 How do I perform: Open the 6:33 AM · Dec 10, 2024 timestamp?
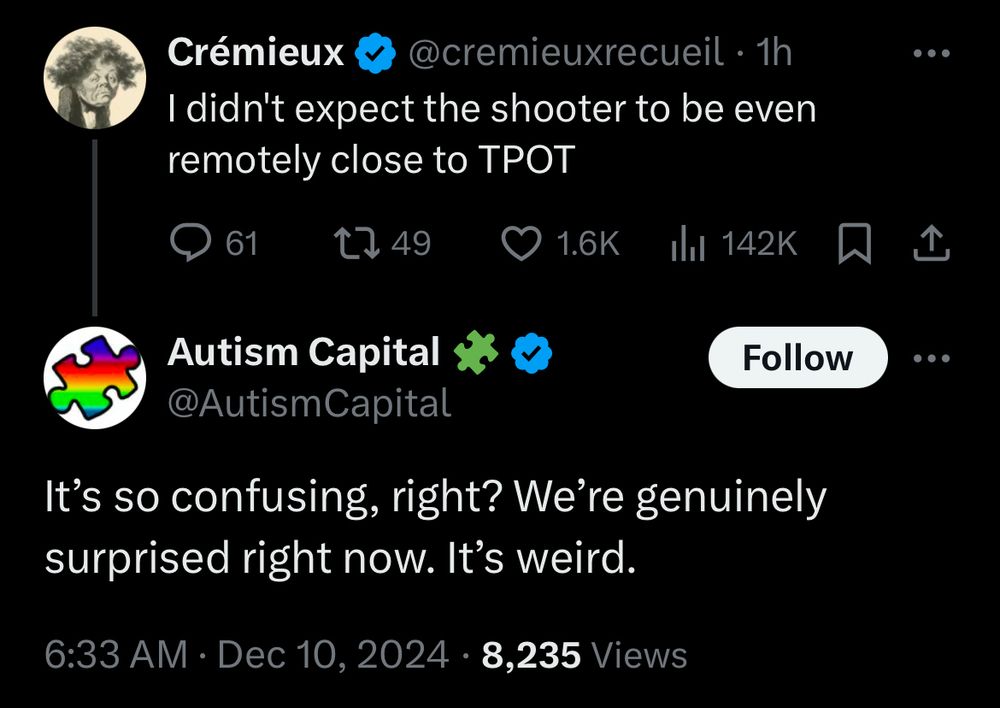point(246,654)
